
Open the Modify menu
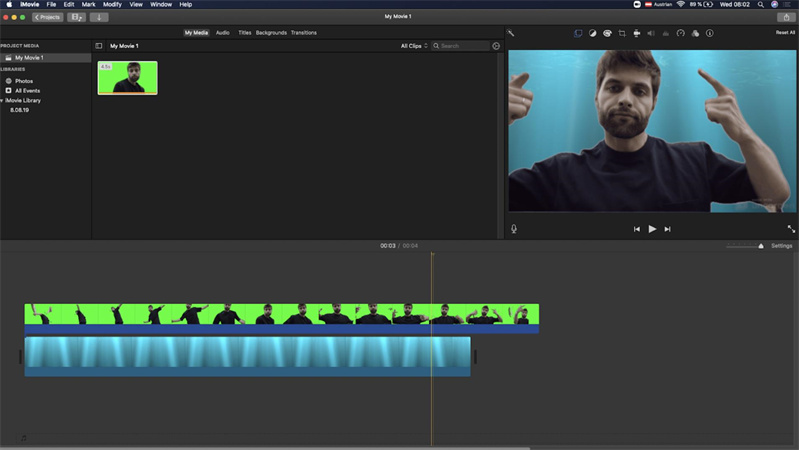pos(113,4)
